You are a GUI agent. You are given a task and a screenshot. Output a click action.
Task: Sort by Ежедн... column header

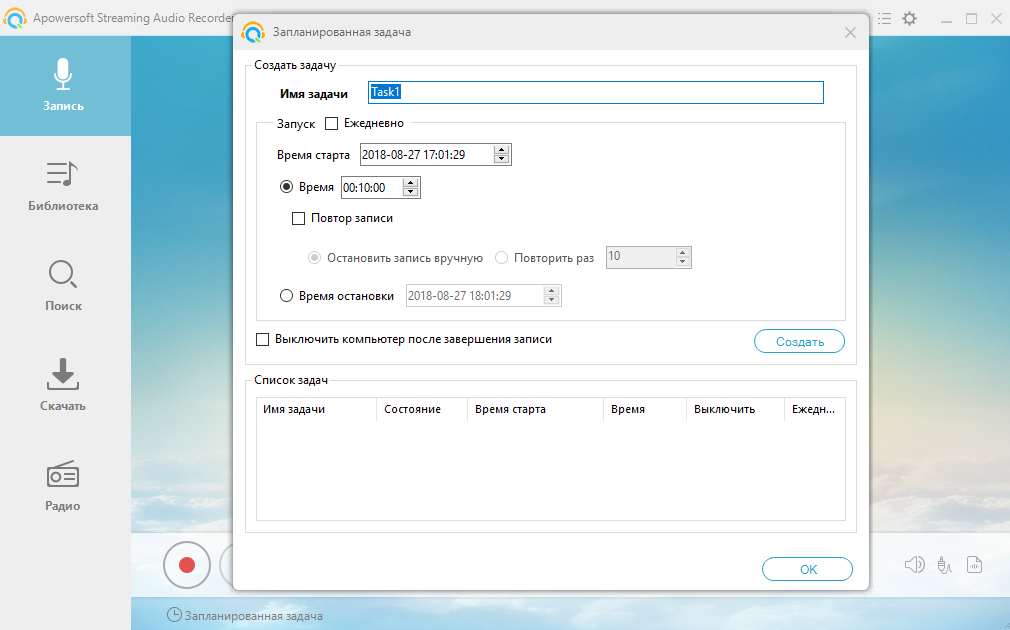tap(814, 410)
